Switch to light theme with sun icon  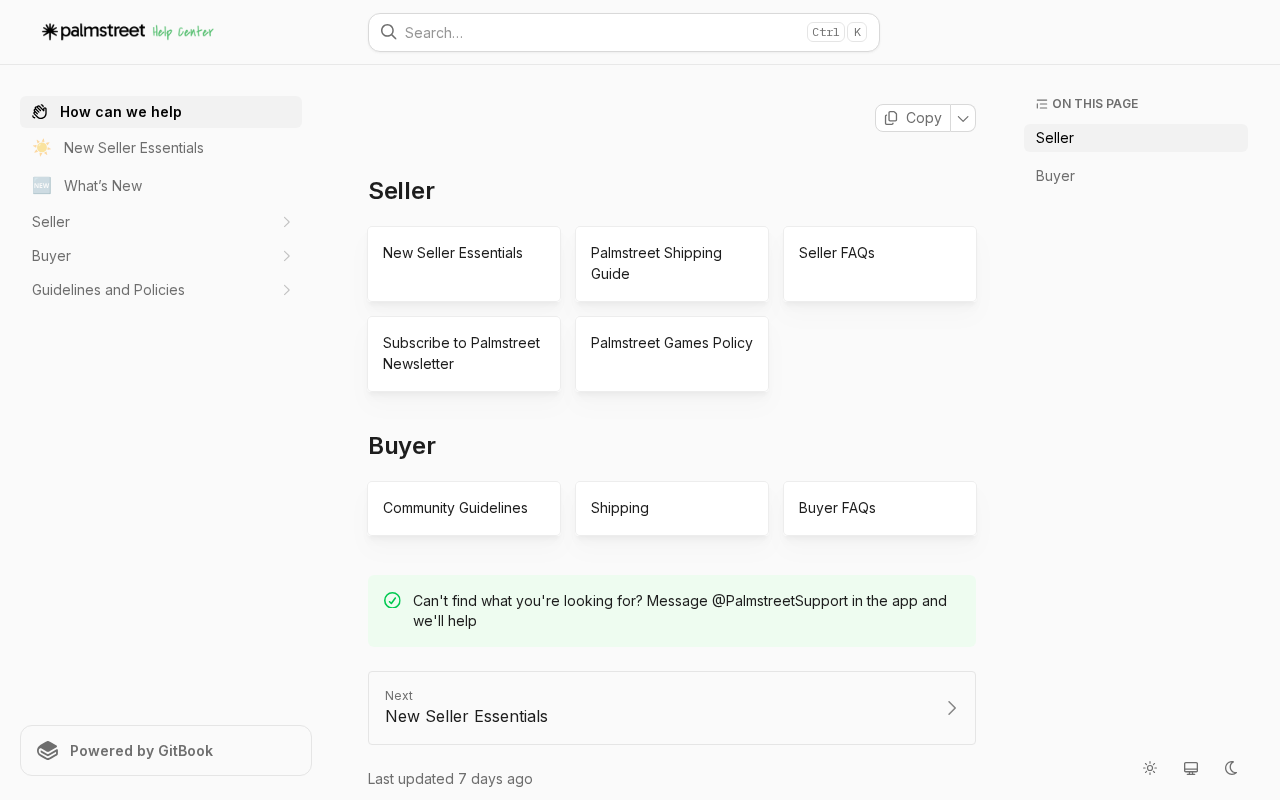1150,768
